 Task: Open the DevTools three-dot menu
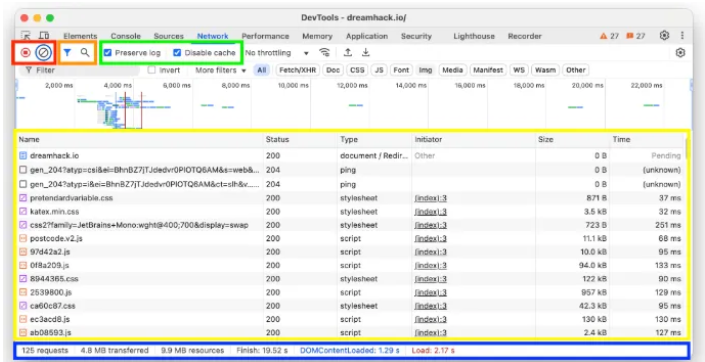(x=682, y=36)
